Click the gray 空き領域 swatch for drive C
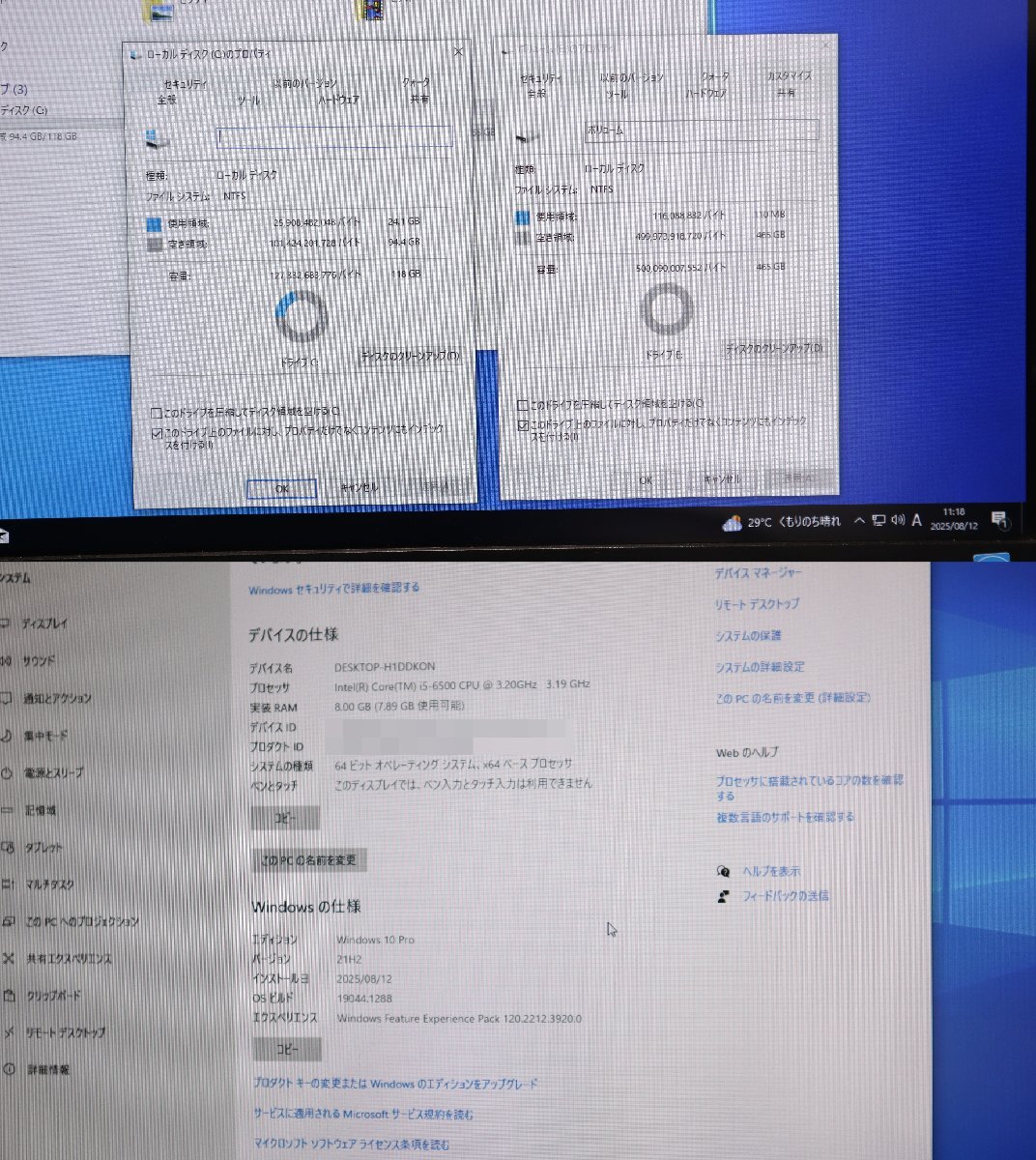1036x1160 pixels. tap(154, 245)
